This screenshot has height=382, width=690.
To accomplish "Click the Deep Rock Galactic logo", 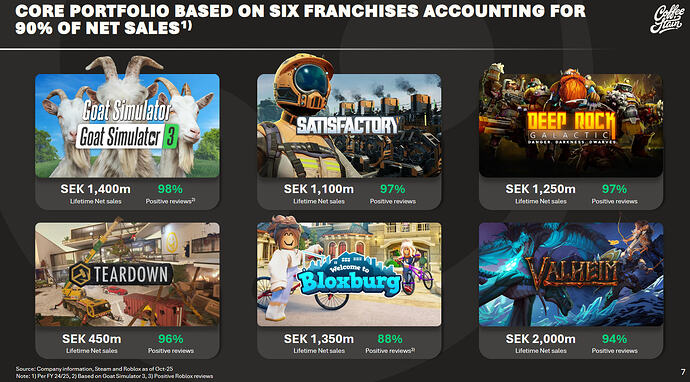I will click(x=570, y=127).
